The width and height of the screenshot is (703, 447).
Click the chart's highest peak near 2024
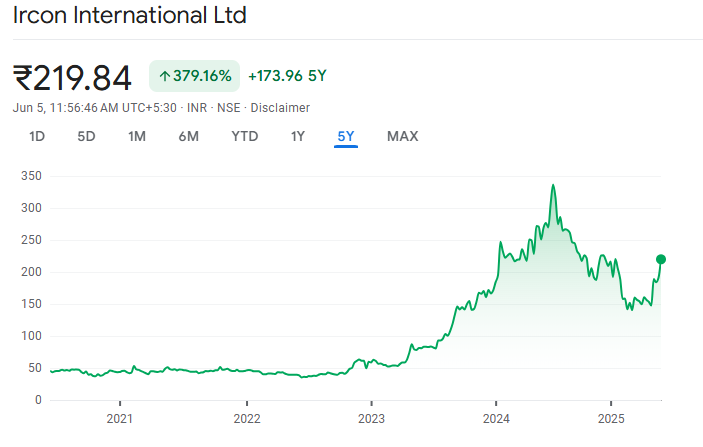(553, 186)
